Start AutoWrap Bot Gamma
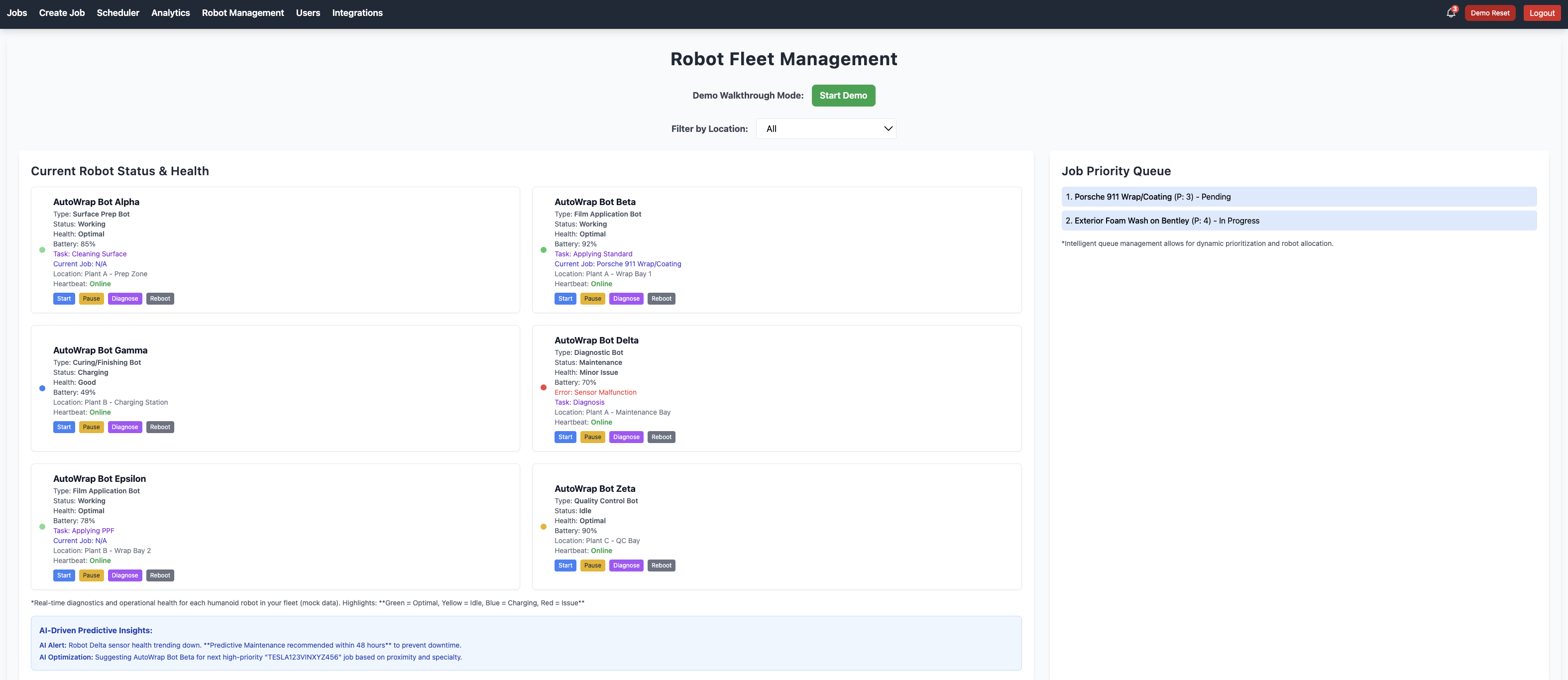Viewport: 1568px width, 680px height. (64, 427)
